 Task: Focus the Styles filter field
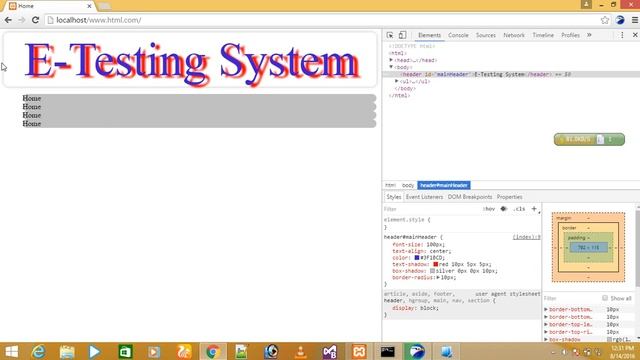click(x=431, y=209)
